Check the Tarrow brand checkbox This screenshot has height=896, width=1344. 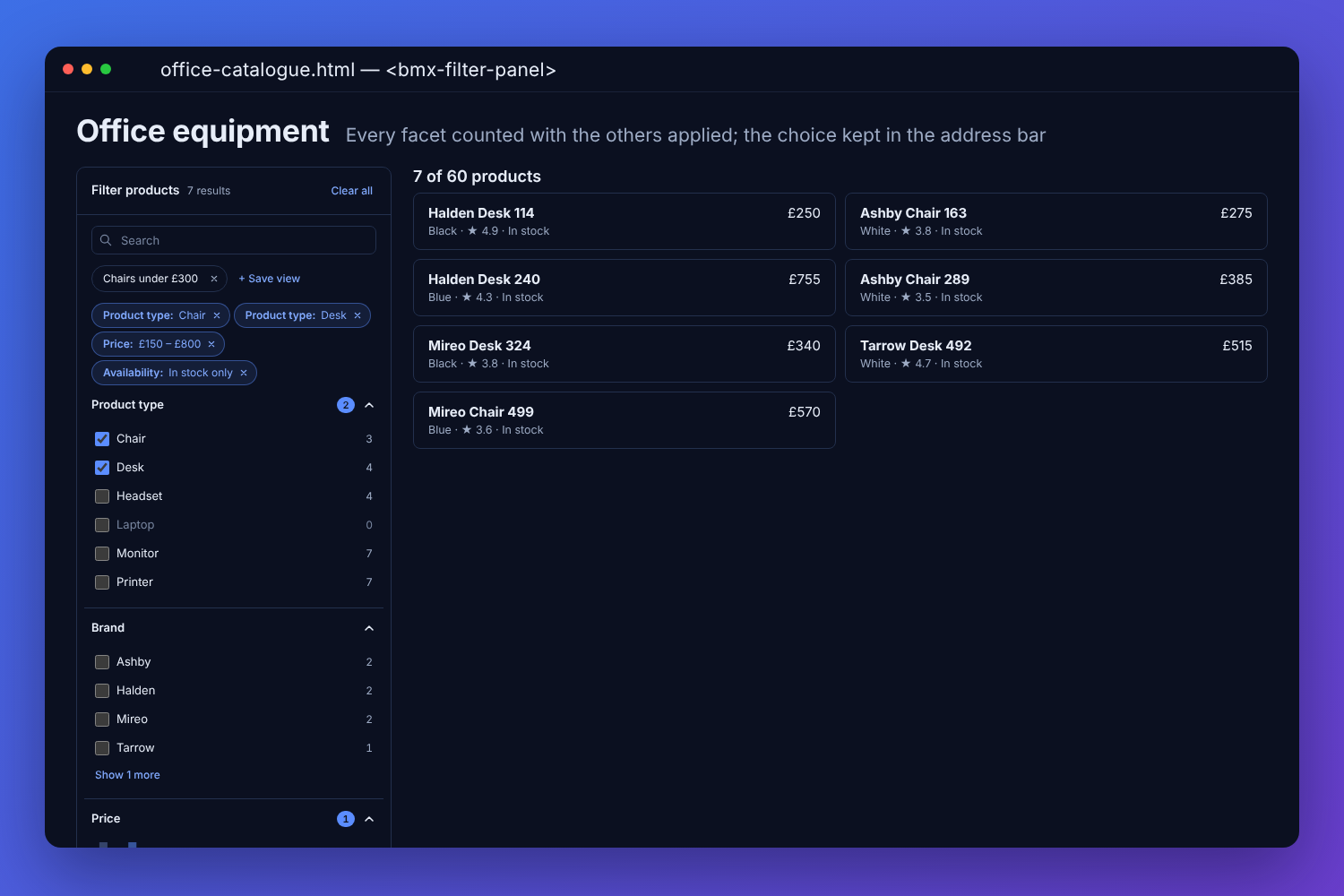(102, 748)
